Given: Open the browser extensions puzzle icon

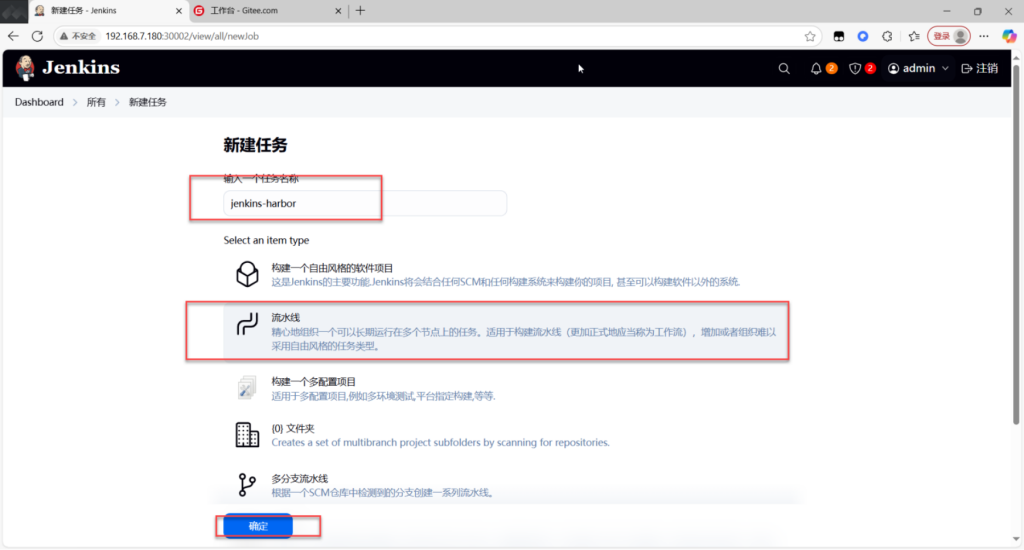Looking at the screenshot, I should 886,36.
